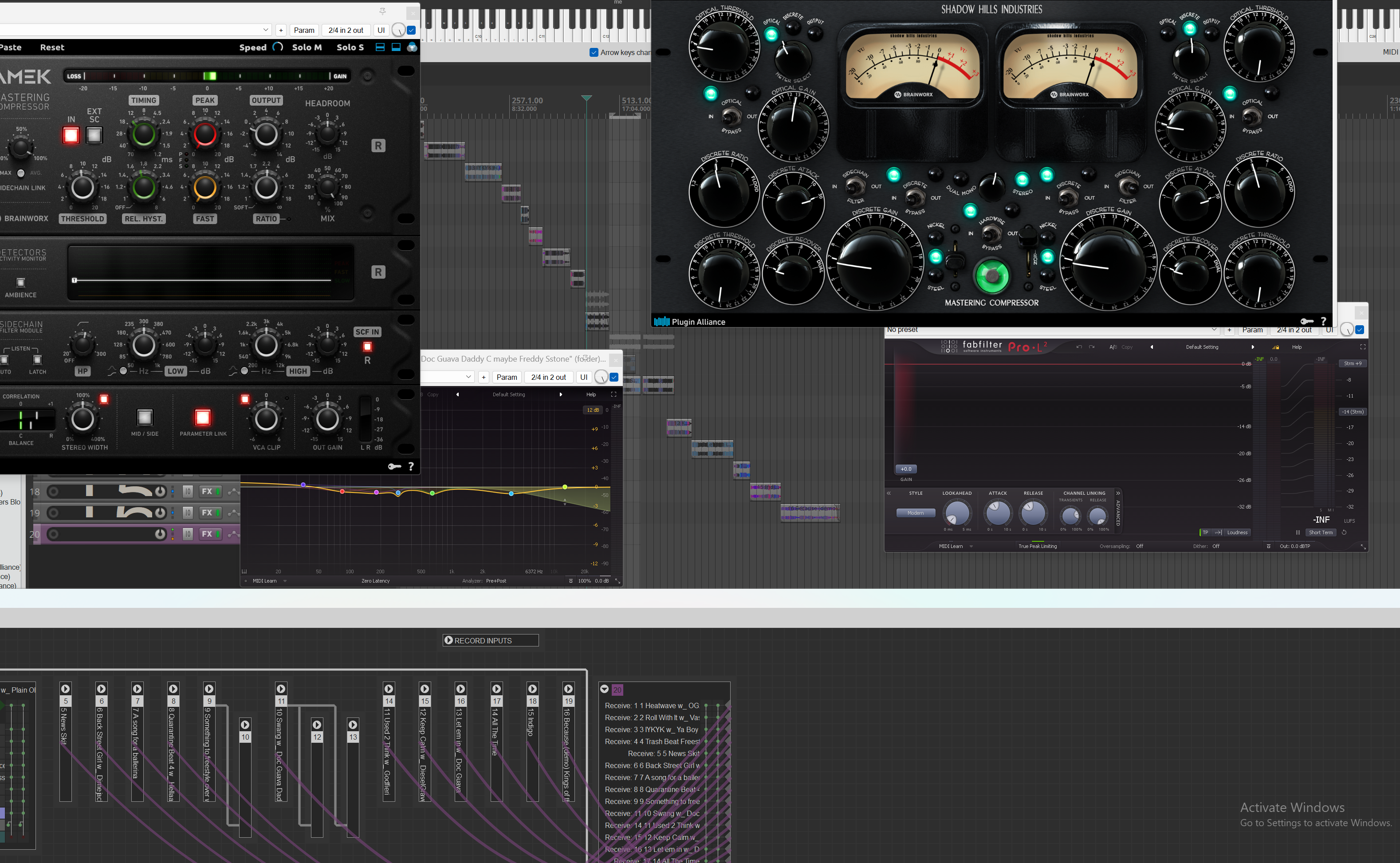Open Pro-L 2 Default Setting preset menu
The width and height of the screenshot is (1400, 863).
(1202, 347)
